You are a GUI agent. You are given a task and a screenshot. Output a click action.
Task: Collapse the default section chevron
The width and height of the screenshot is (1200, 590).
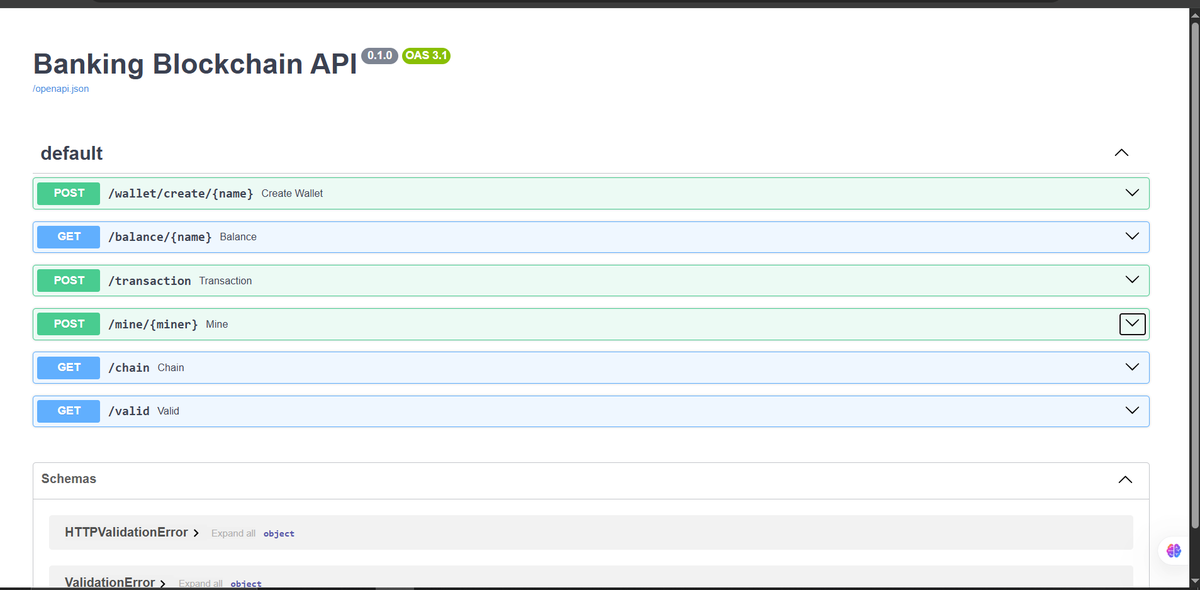point(1121,153)
